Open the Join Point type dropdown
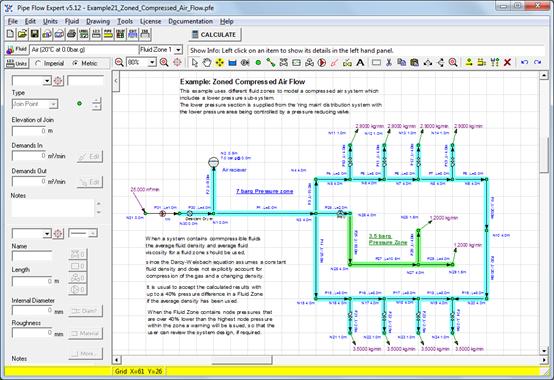The image size is (554, 380). click(x=35, y=104)
